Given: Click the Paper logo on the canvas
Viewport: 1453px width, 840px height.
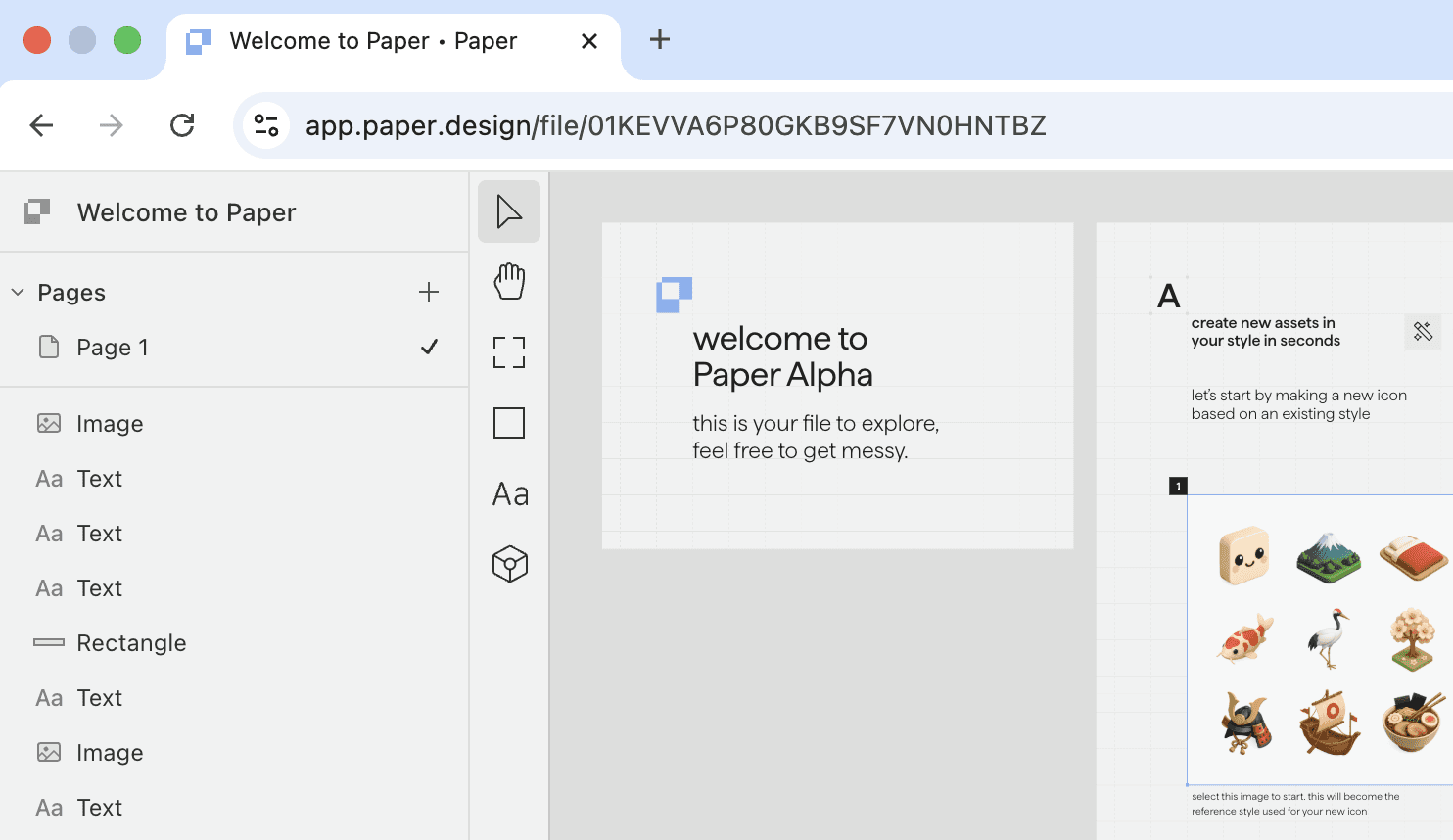Looking at the screenshot, I should click(x=675, y=295).
